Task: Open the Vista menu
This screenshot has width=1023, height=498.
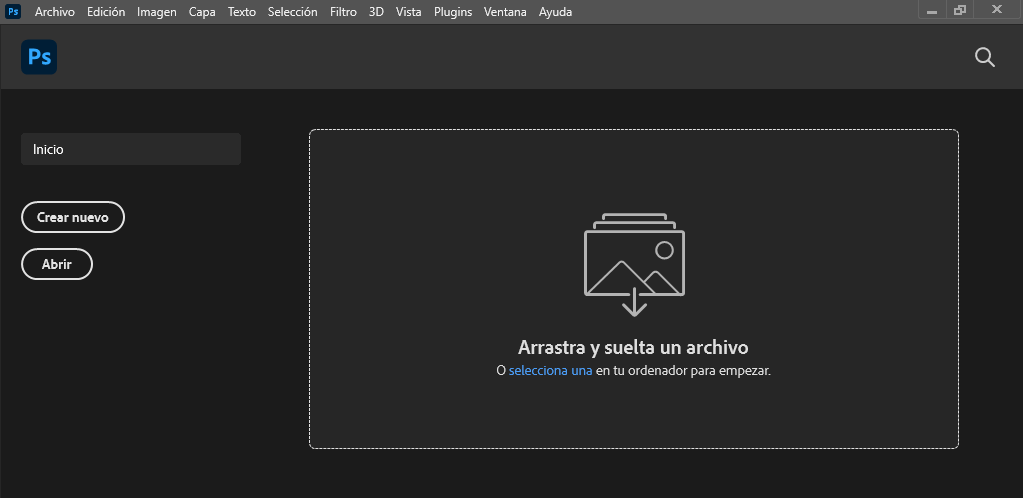Action: (408, 12)
